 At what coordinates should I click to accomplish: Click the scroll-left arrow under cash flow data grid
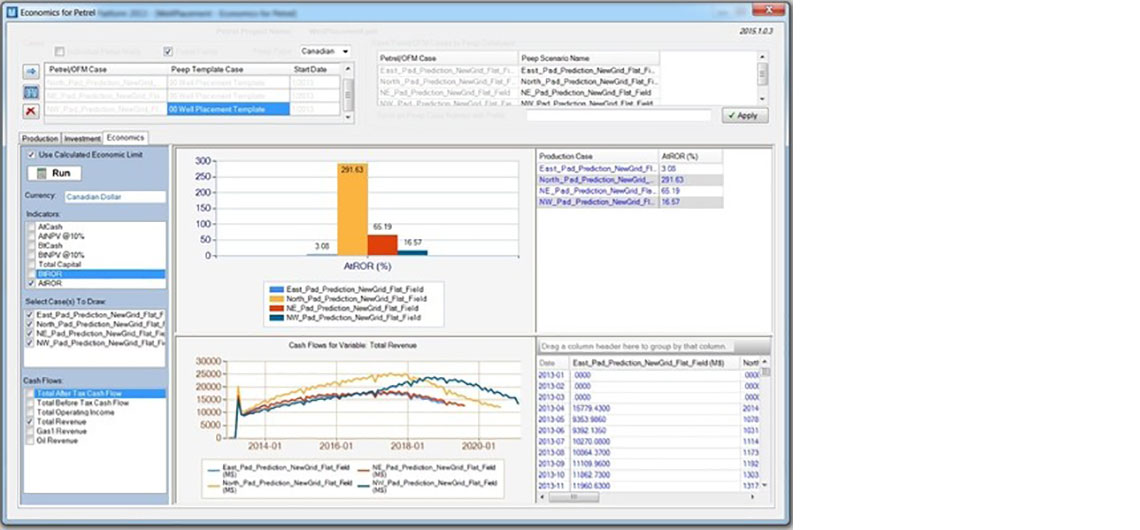click(x=544, y=496)
